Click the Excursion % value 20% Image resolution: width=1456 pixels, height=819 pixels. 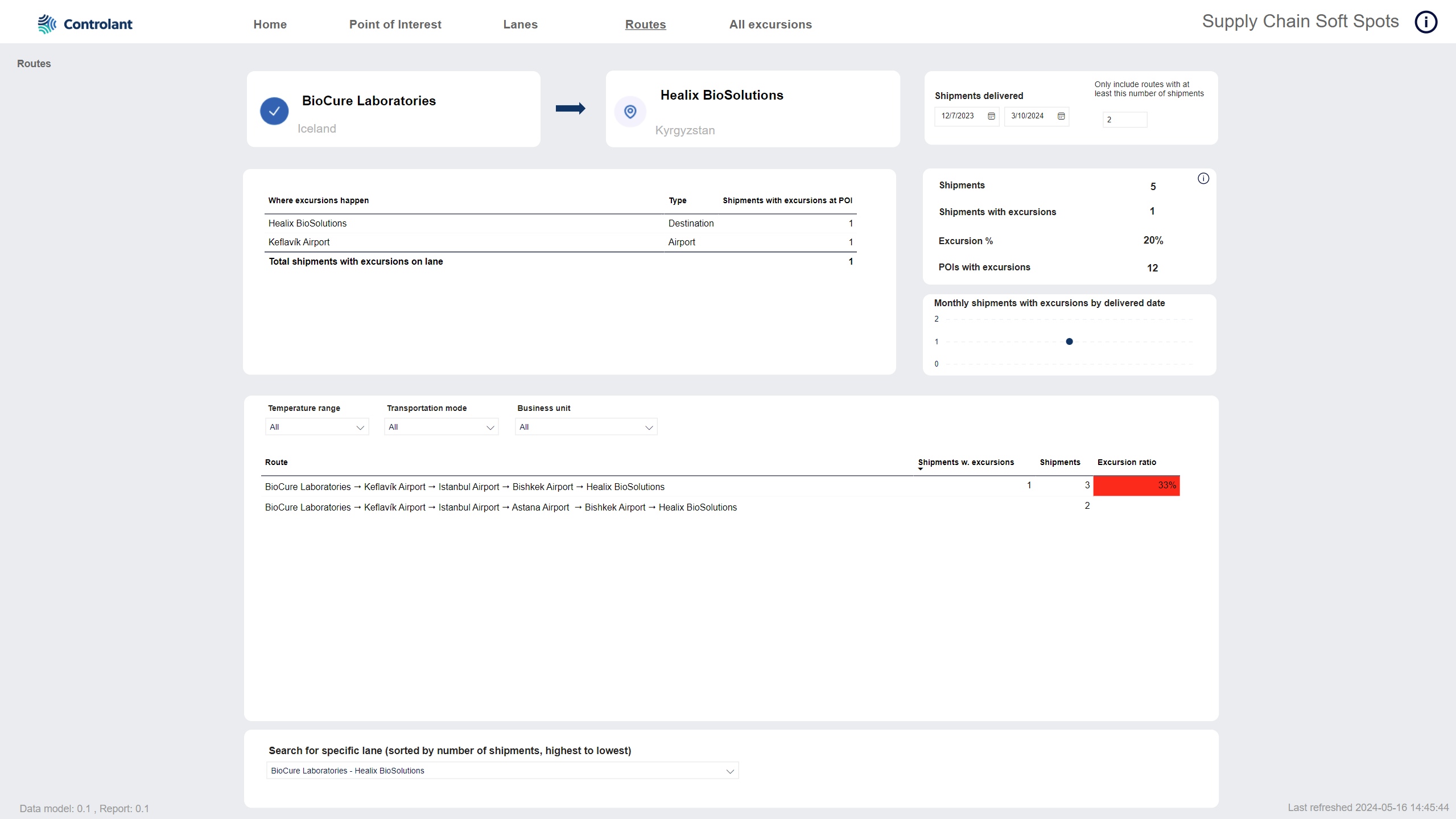pos(1153,241)
